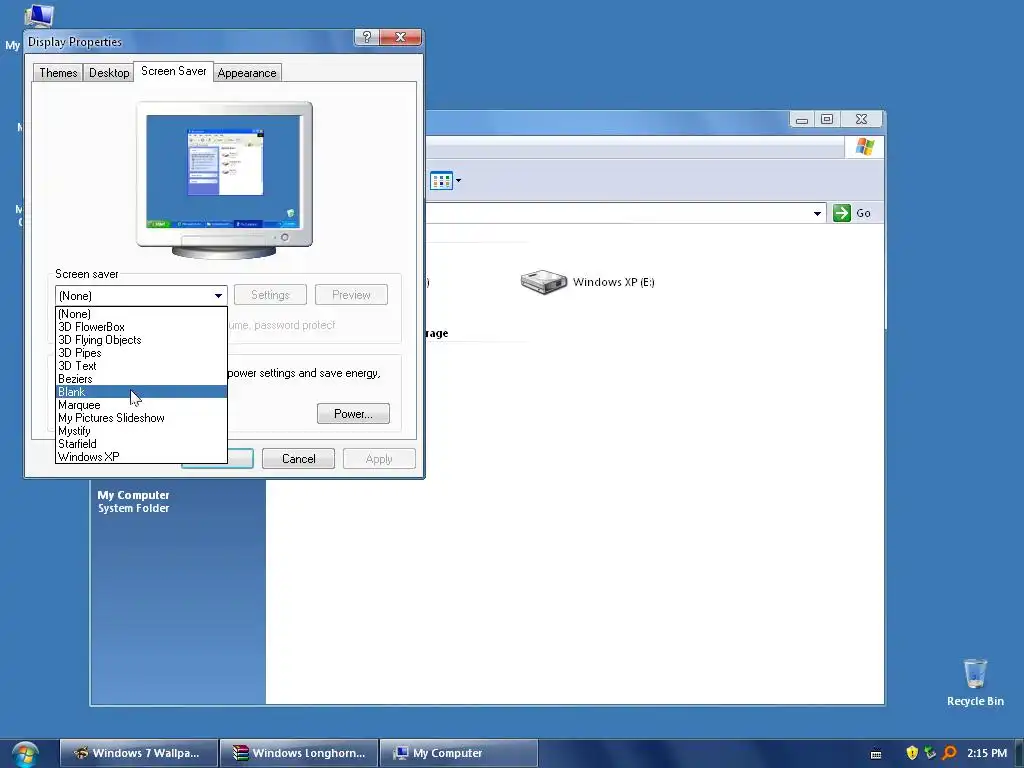This screenshot has width=1024, height=768.
Task: Choose 3D Flying Objects screen saver
Action: (x=141, y=340)
